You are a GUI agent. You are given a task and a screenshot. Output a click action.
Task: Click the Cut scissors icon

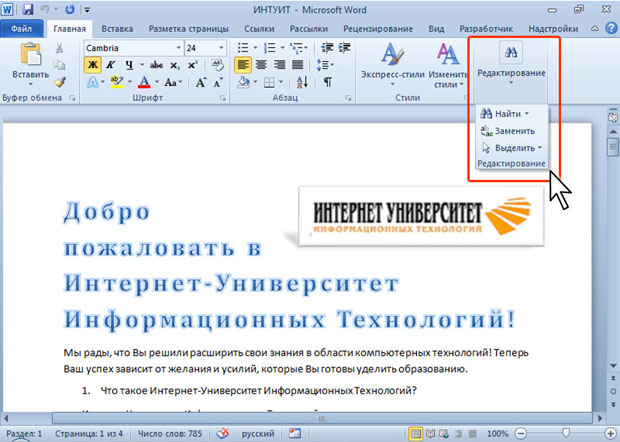pyautogui.click(x=59, y=48)
